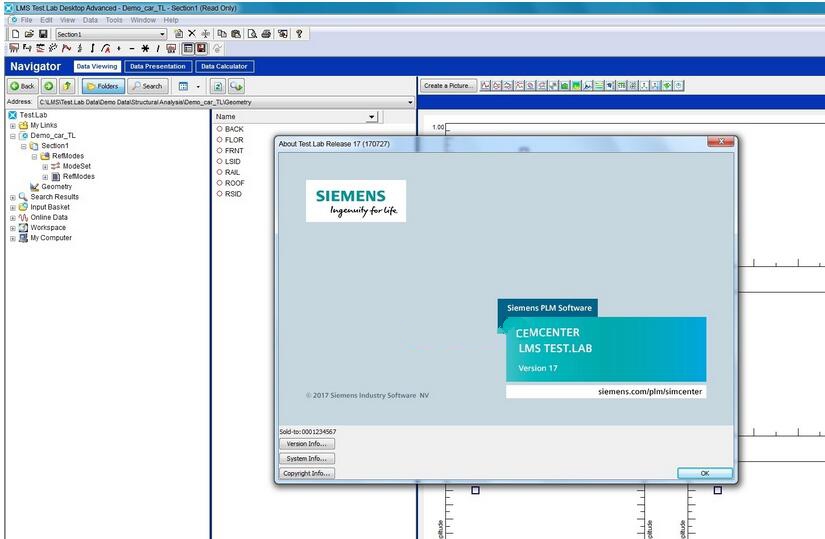The image size is (825, 539).
Task: Click the arc with red A icon
Action: pyautogui.click(x=106, y=48)
